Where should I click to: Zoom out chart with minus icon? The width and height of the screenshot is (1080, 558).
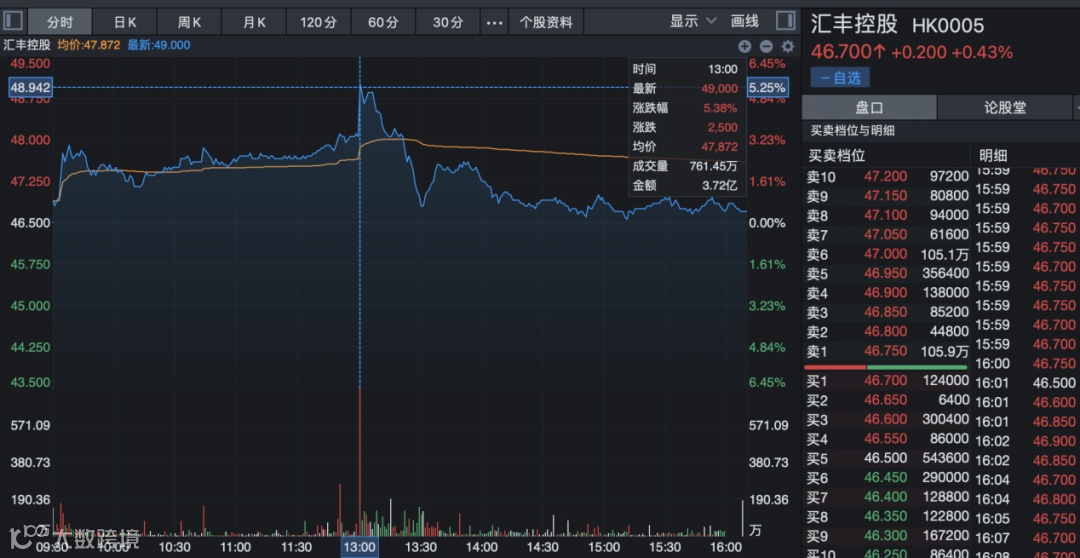point(766,47)
